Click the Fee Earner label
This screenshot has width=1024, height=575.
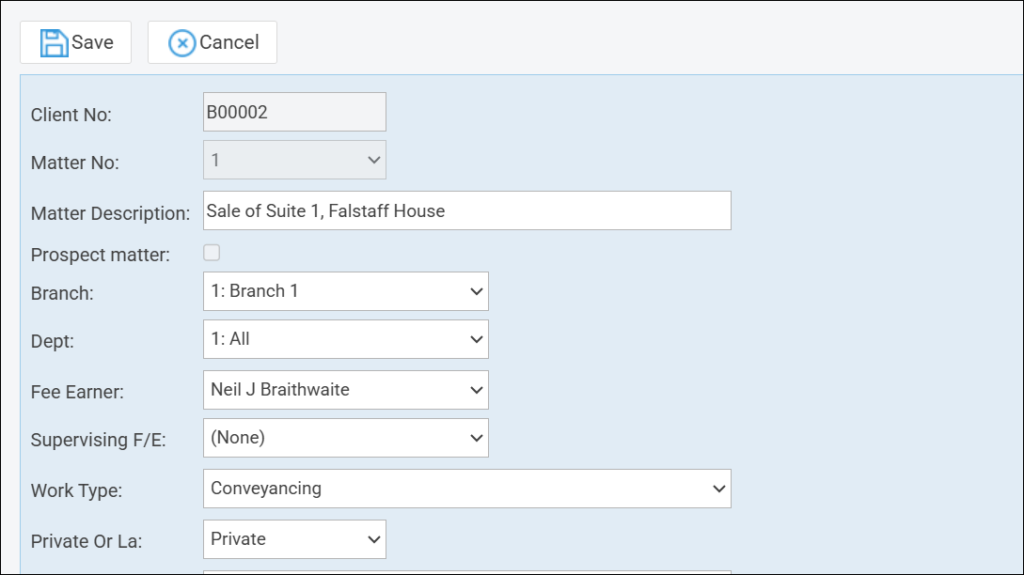pyautogui.click(x=77, y=392)
